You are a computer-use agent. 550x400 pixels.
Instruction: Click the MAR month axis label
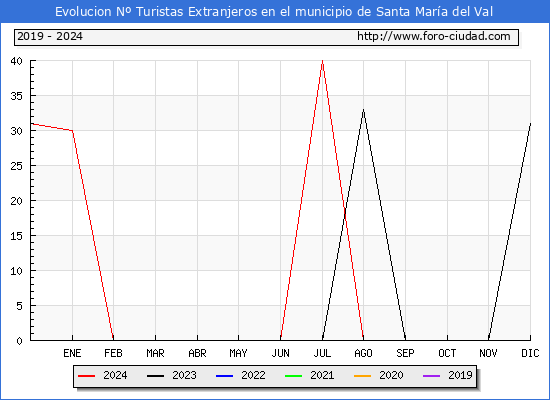(x=155, y=353)
